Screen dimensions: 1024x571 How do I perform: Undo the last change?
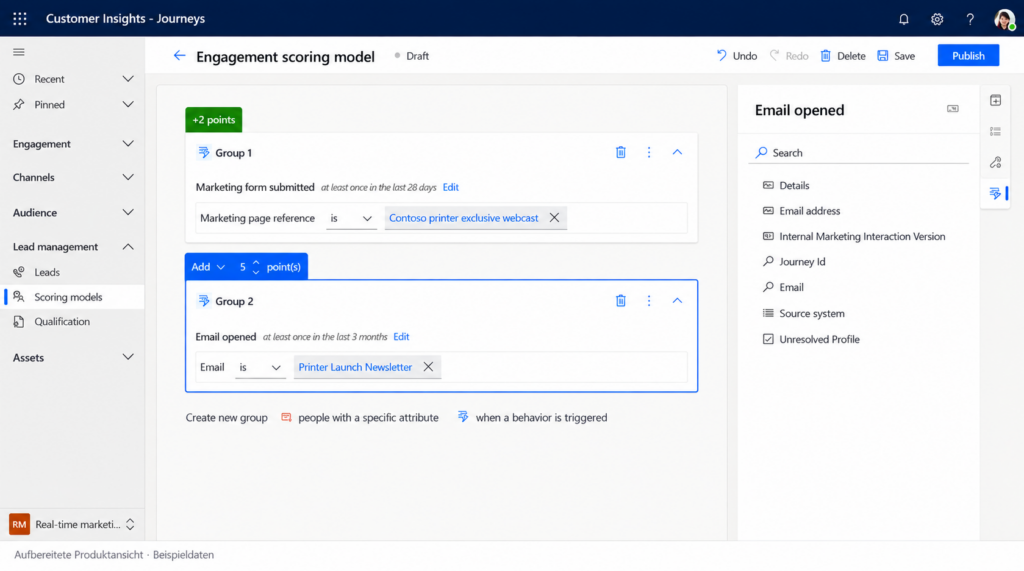coord(737,56)
